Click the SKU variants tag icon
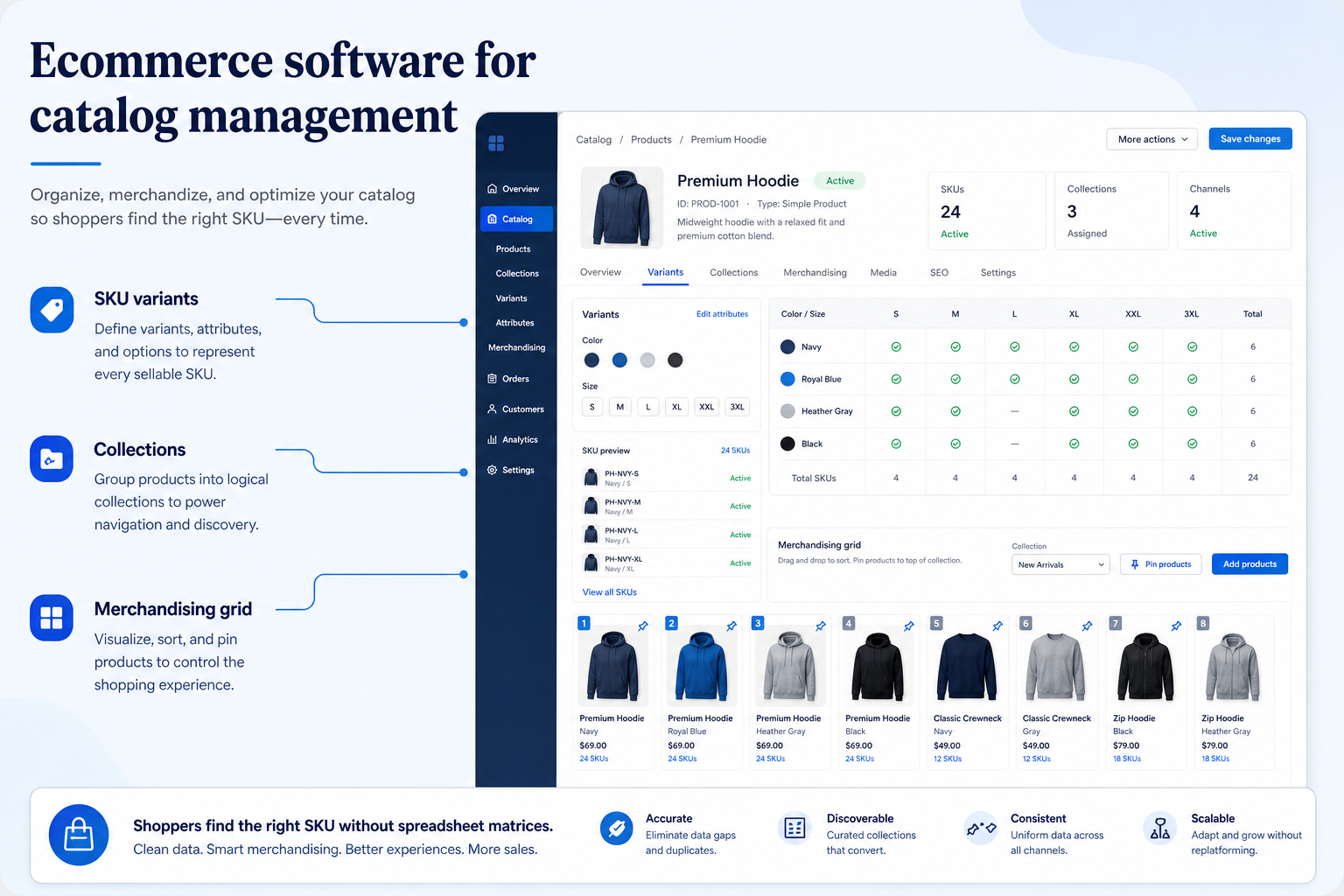1344x896 pixels. pyautogui.click(x=52, y=310)
